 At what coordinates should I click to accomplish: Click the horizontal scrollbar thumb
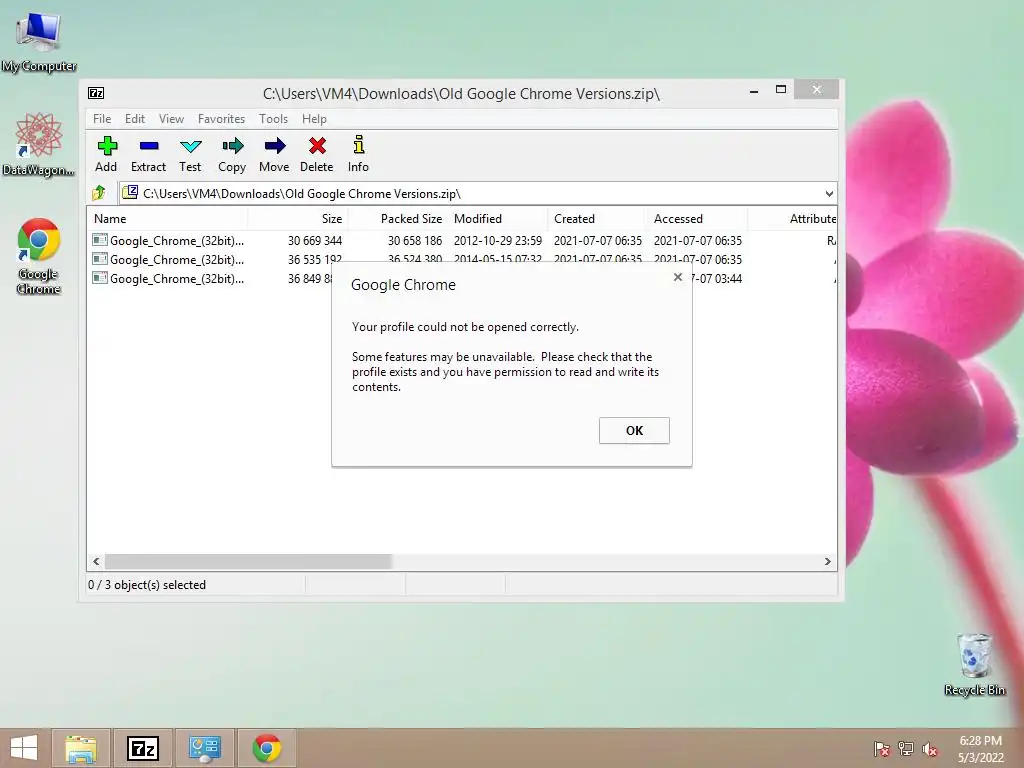(x=248, y=561)
